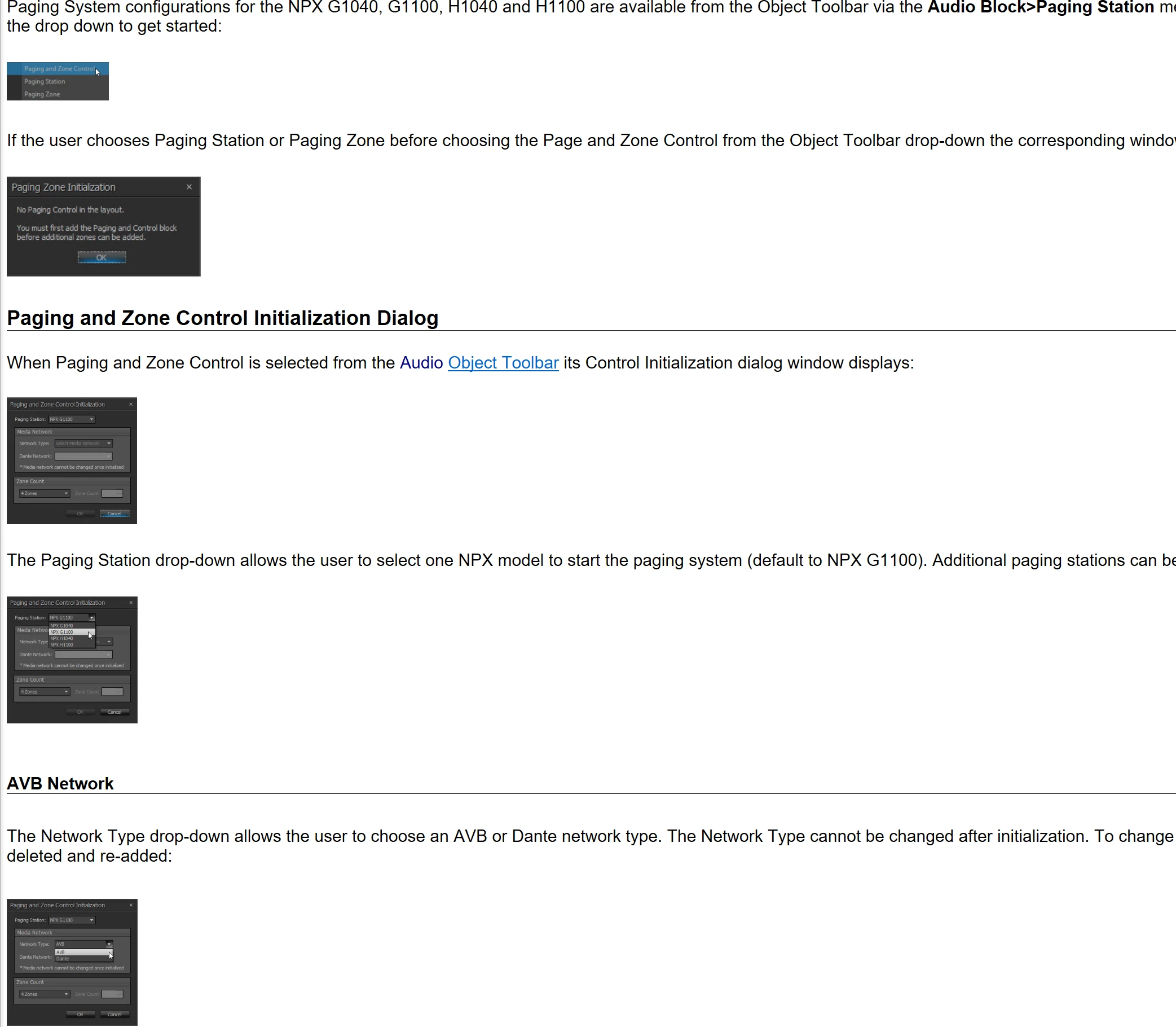Image resolution: width=1176 pixels, height=1027 pixels.
Task: Click the Audio text before Object Toolbar
Action: click(421, 363)
